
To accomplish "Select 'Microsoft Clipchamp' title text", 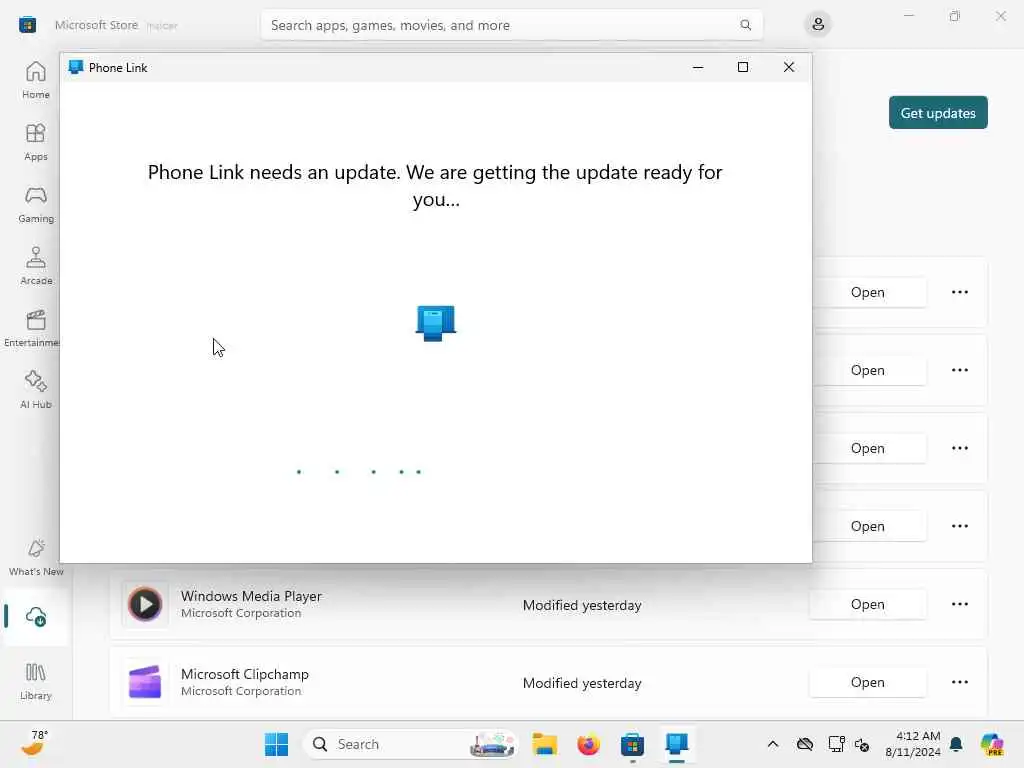I will (244, 674).
